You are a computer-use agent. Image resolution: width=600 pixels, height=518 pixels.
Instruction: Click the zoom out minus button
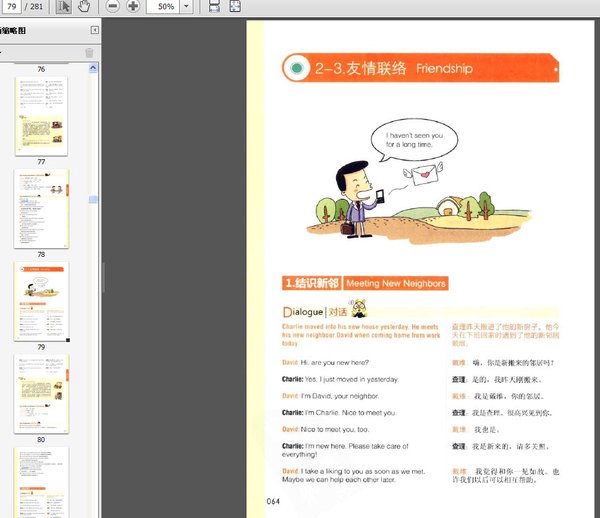(112, 6)
